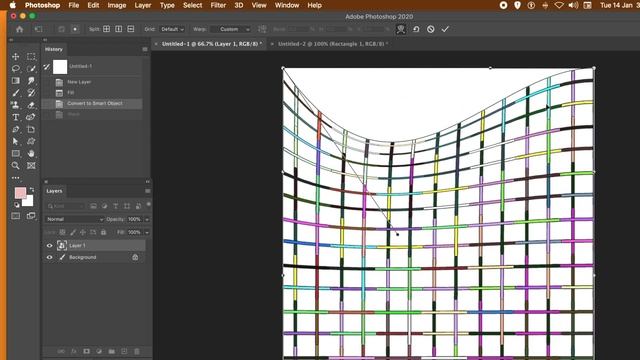
Task: Select the Move tool
Action: click(16, 56)
